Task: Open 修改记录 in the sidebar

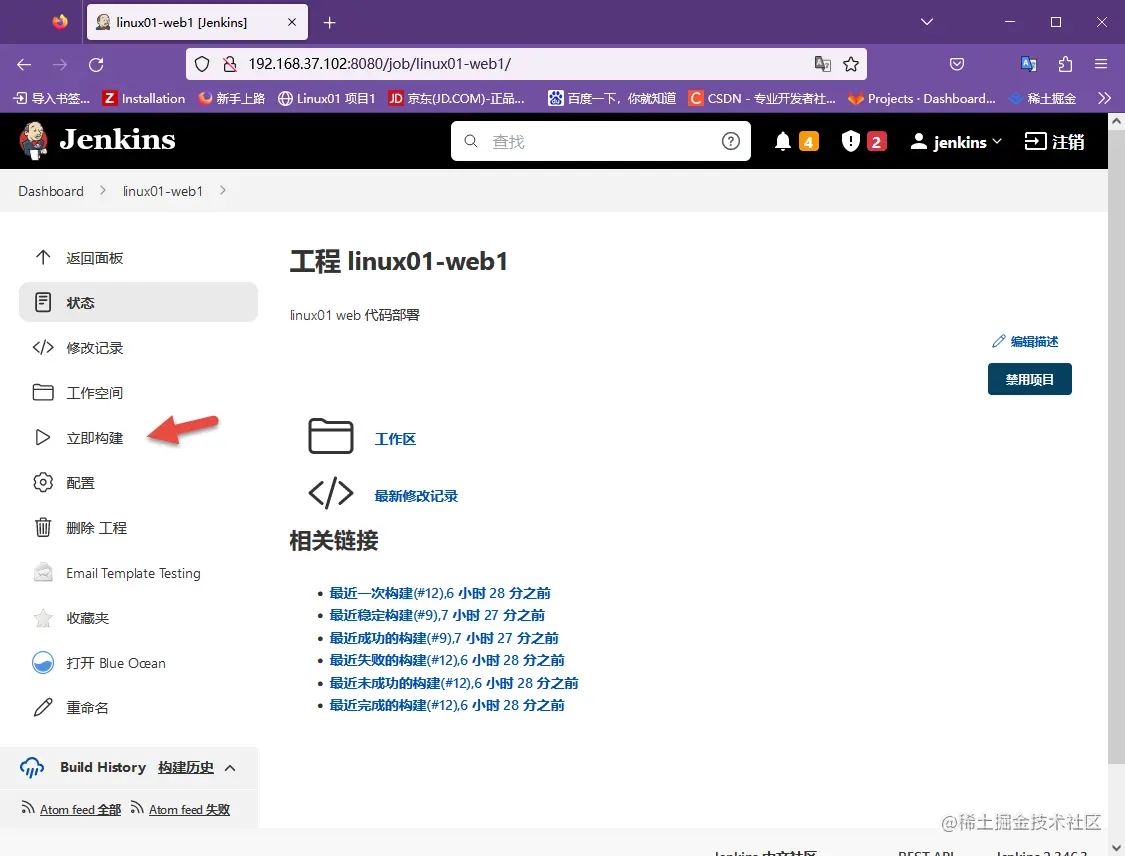Action: click(x=95, y=348)
